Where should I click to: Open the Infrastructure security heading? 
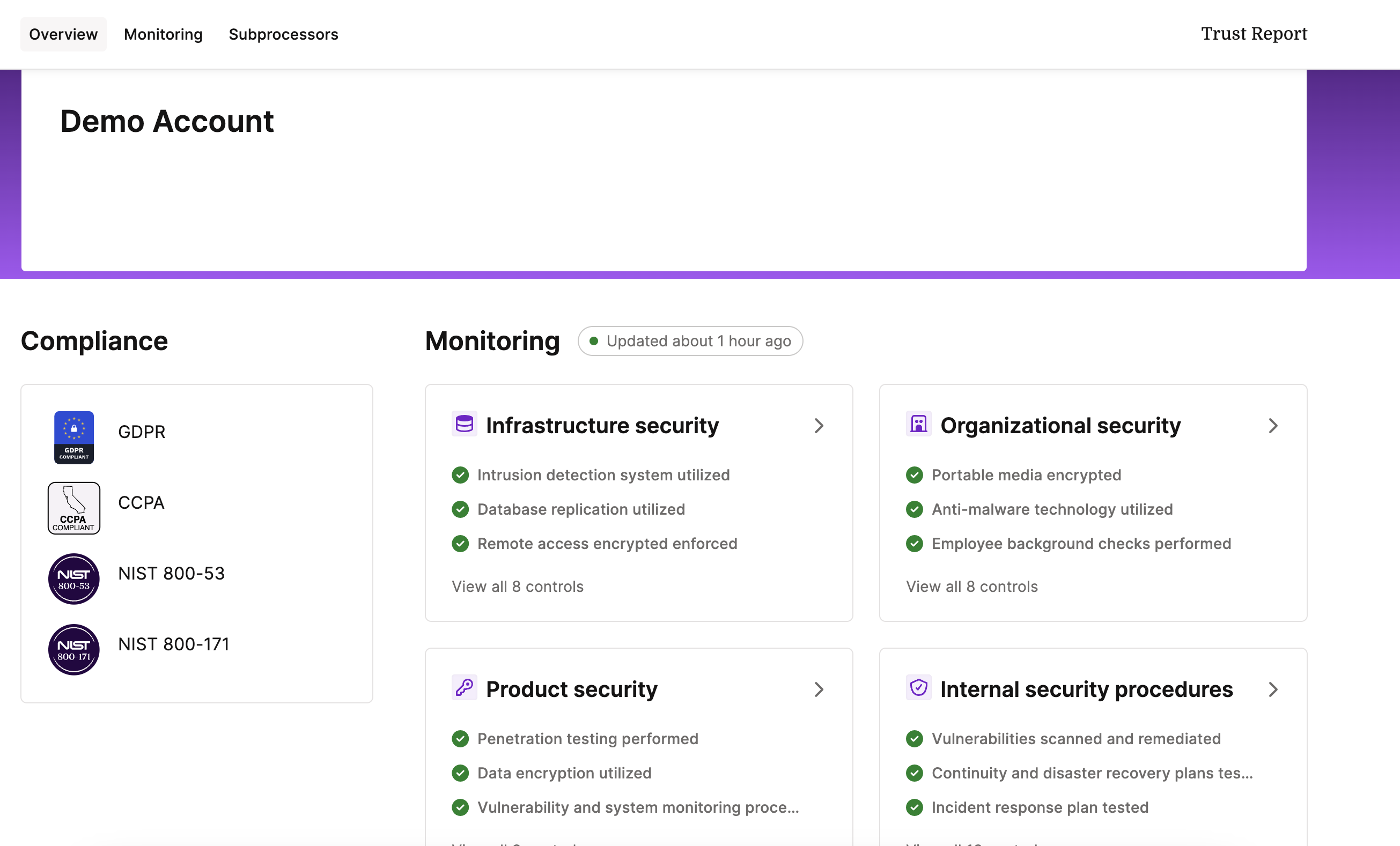[602, 425]
